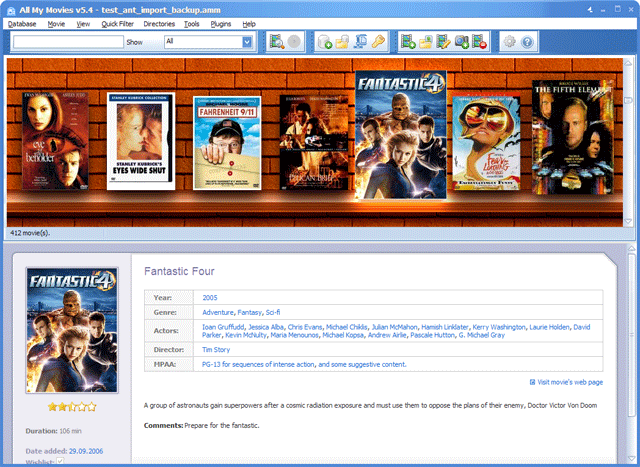The width and height of the screenshot is (640, 467).
Task: Open settings with the gear icon
Action: point(509,42)
